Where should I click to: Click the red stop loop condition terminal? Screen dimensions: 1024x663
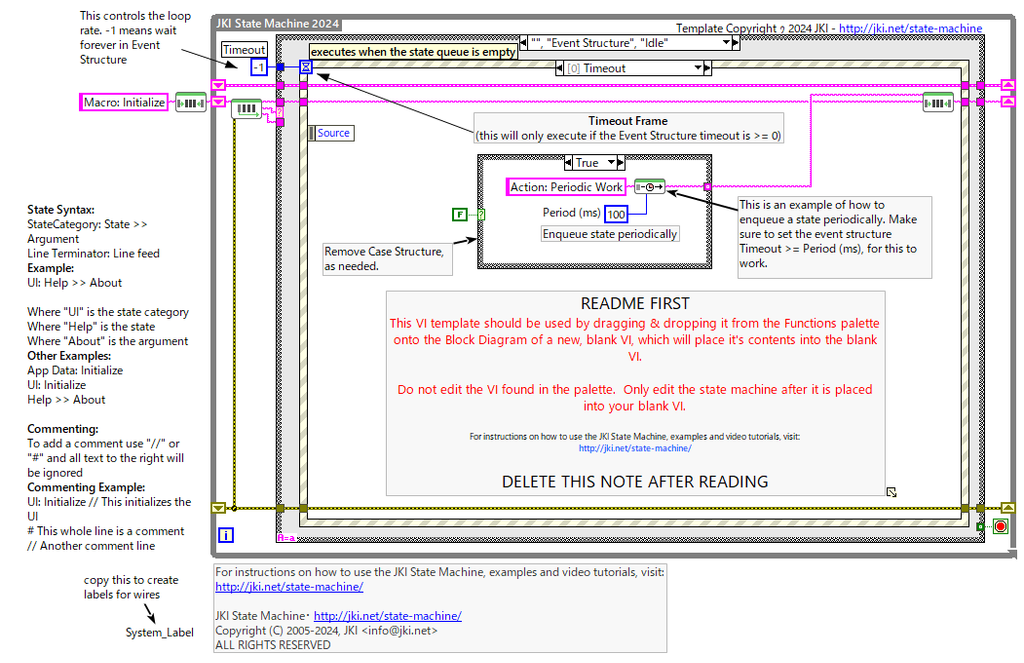1000,526
